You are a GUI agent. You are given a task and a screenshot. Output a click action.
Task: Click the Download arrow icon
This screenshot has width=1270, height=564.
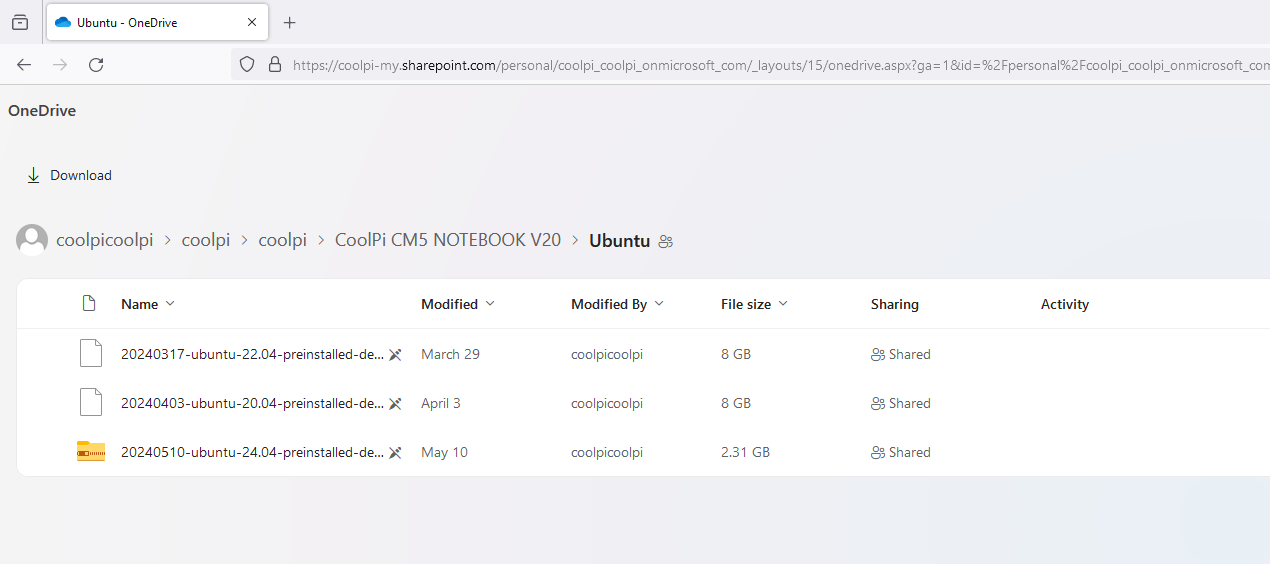(33, 175)
